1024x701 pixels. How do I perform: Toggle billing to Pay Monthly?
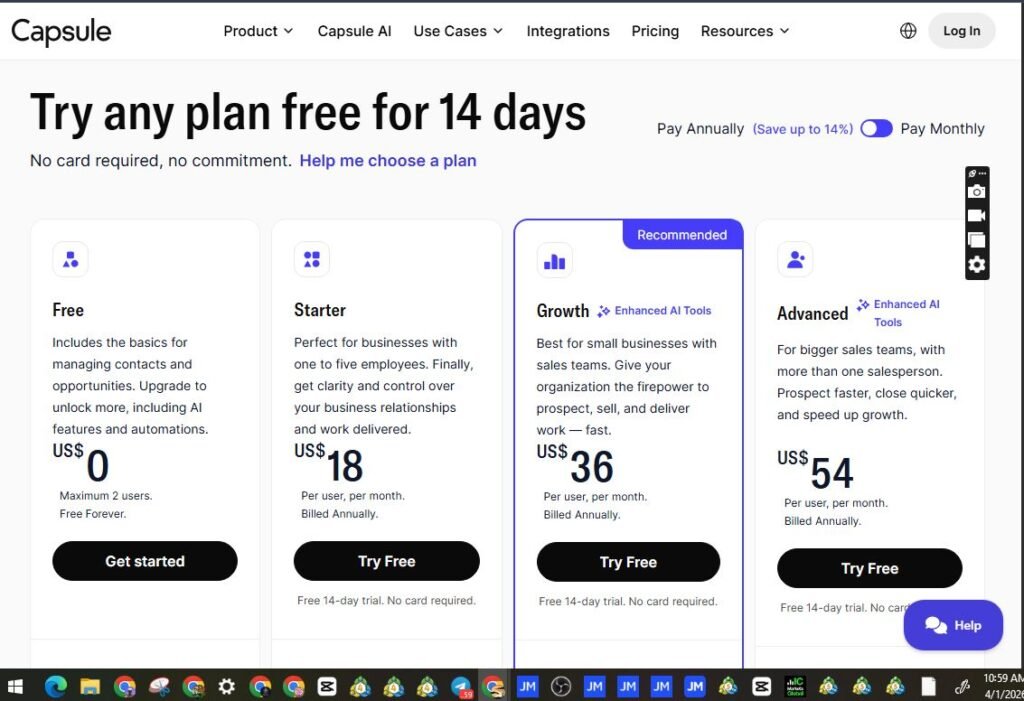click(x=876, y=128)
